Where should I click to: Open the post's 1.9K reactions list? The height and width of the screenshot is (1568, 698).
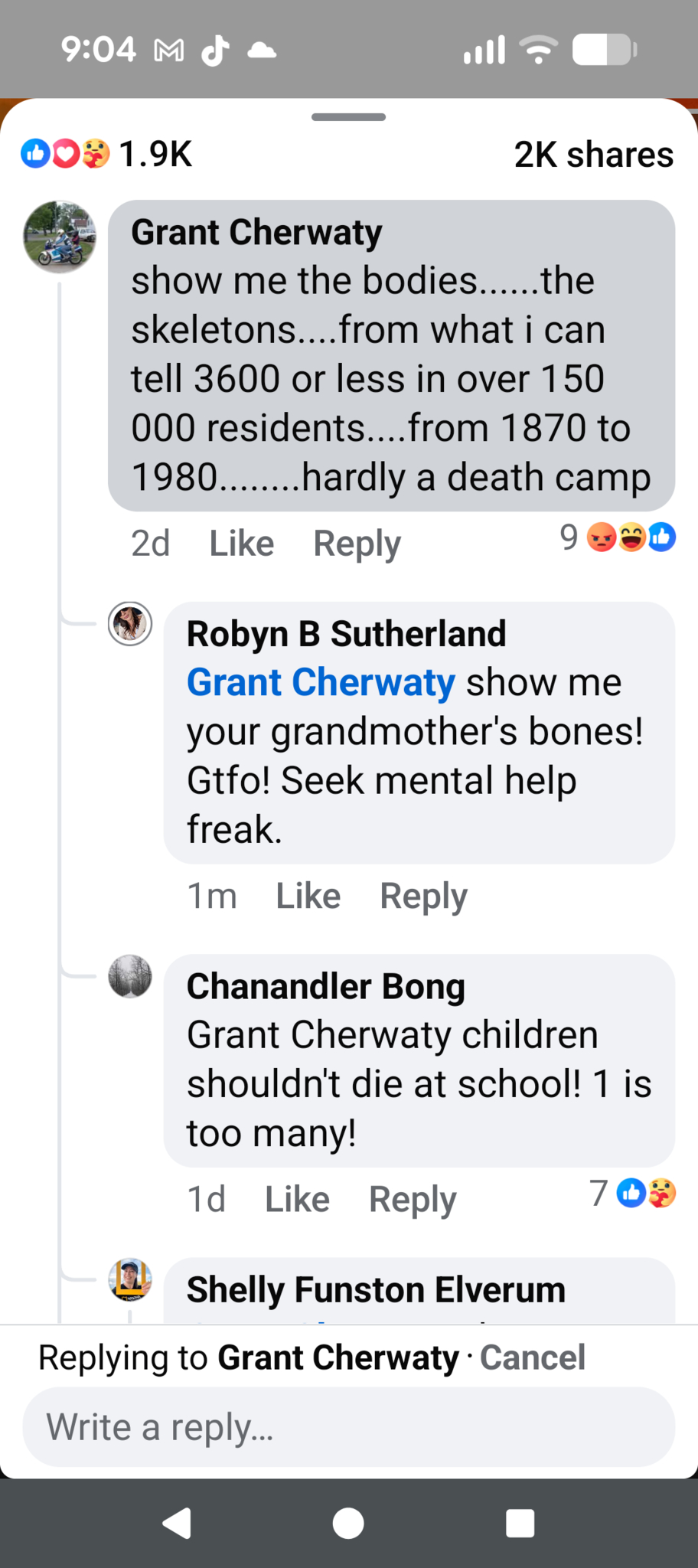pos(106,154)
